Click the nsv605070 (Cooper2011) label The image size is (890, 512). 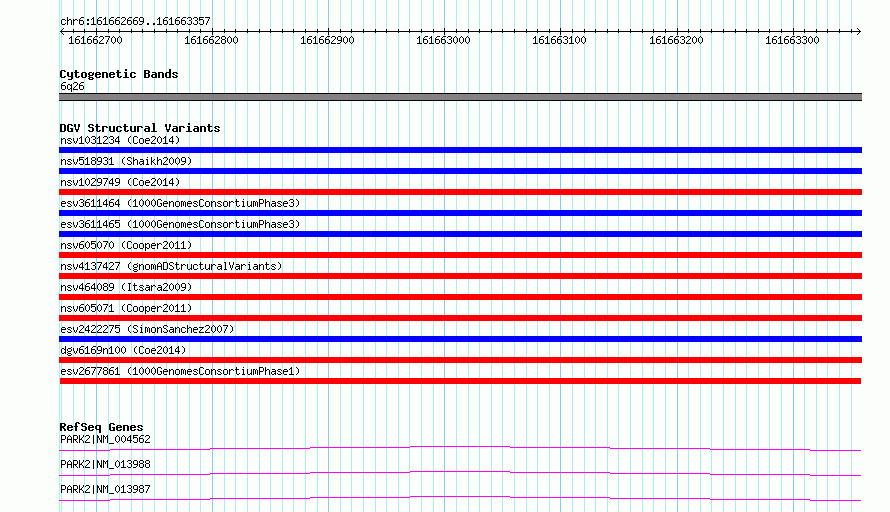pyautogui.click(x=126, y=245)
